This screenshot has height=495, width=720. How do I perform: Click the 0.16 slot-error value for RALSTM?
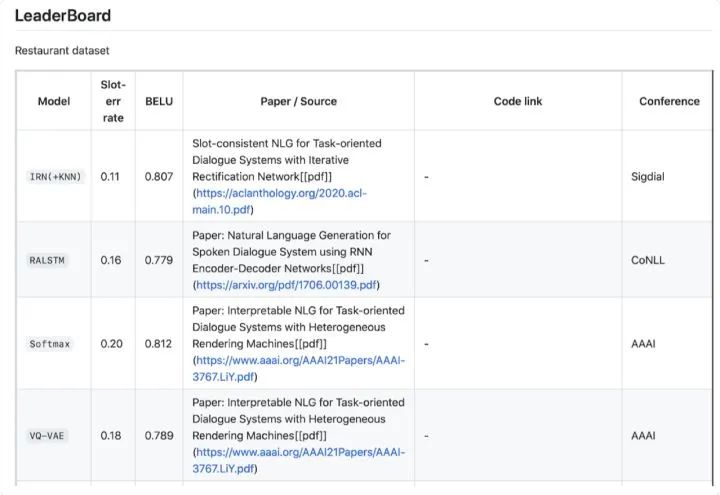tap(110, 260)
